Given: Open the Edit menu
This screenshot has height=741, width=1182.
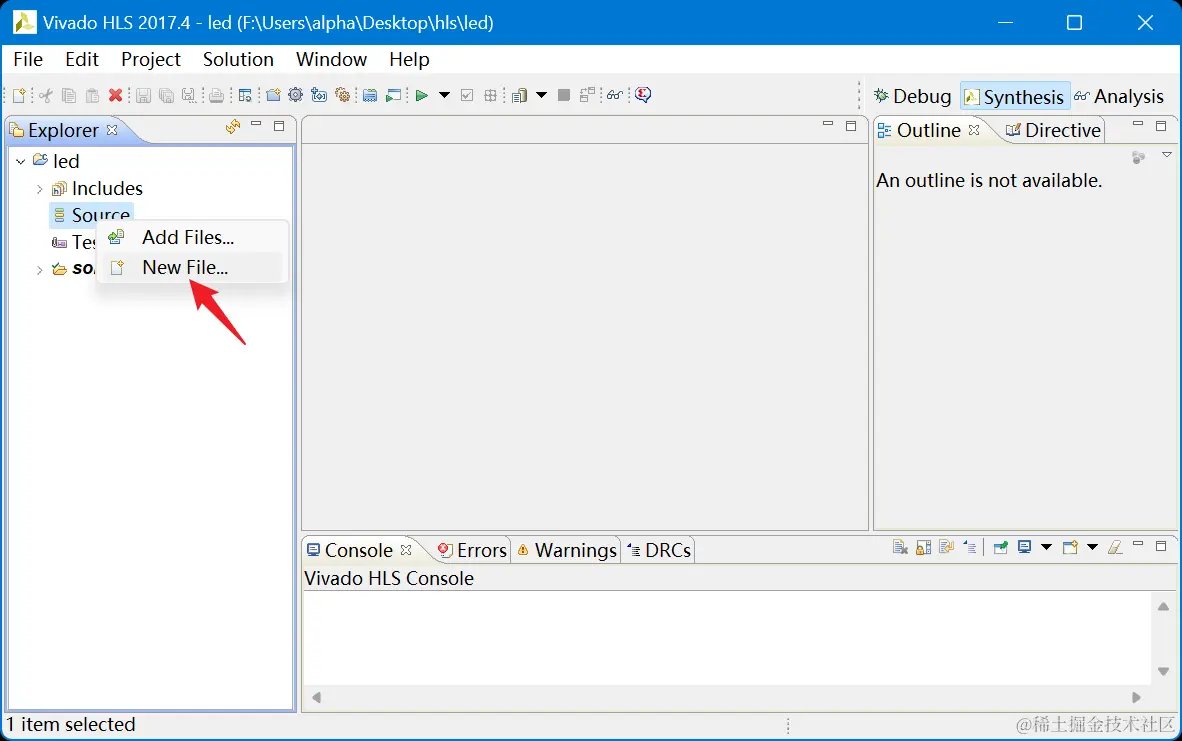Looking at the screenshot, I should (x=81, y=60).
